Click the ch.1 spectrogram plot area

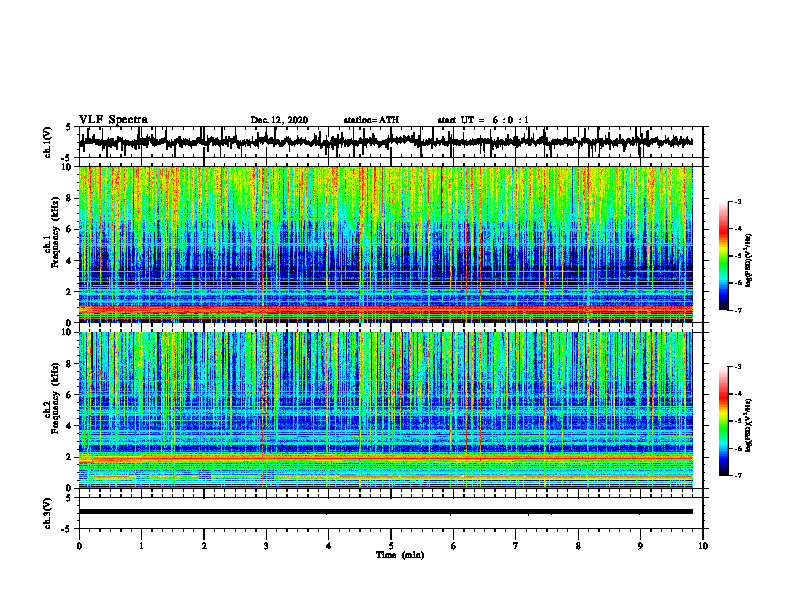[x=386, y=244]
